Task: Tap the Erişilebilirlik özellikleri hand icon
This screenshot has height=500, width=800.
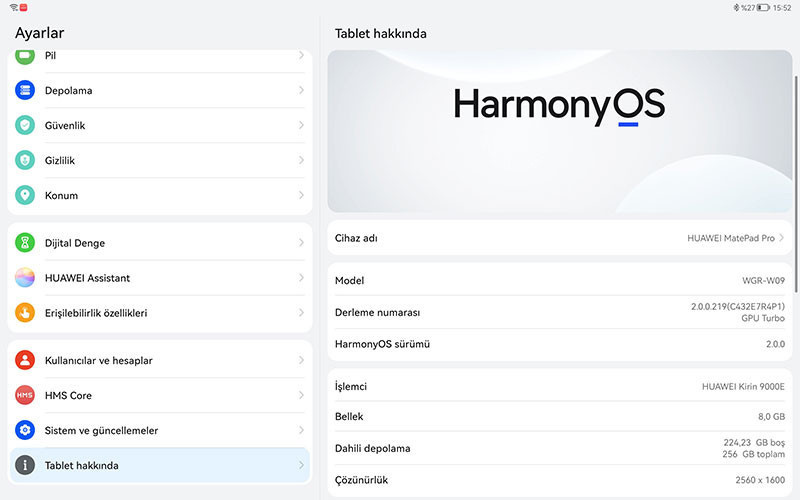Action: (25, 313)
